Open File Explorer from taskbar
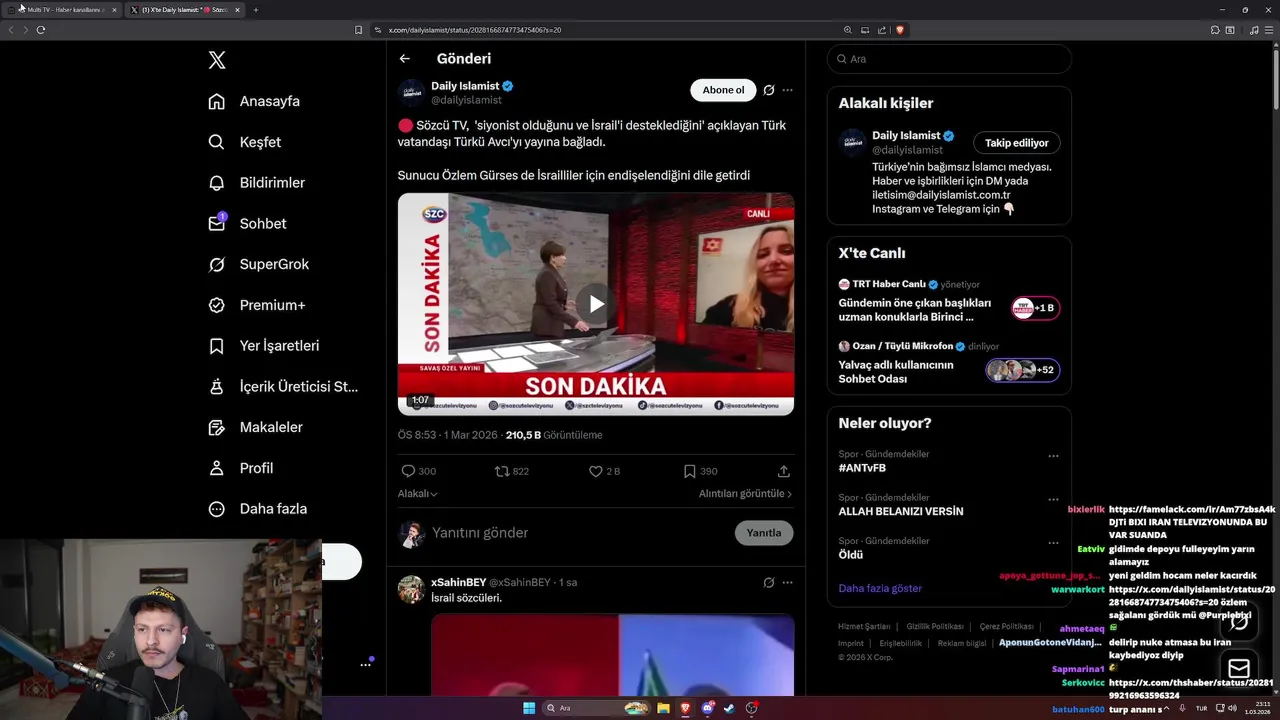The width and height of the screenshot is (1280, 720). pos(663,708)
